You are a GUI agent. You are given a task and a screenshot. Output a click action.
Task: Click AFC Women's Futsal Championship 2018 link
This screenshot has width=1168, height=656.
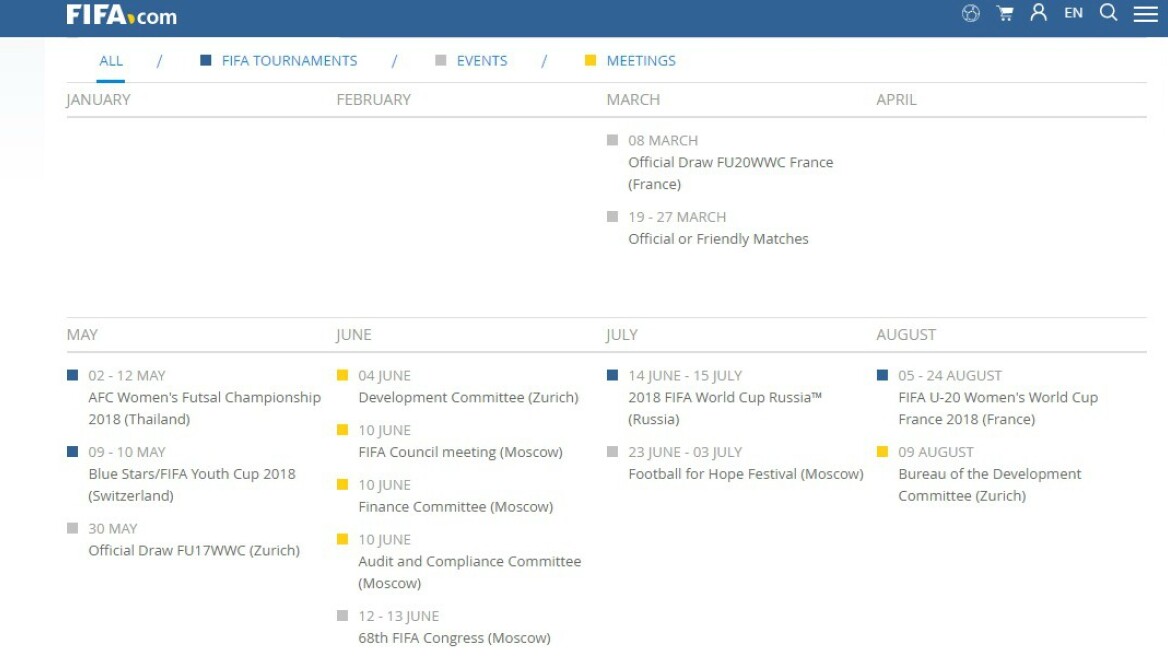click(204, 398)
